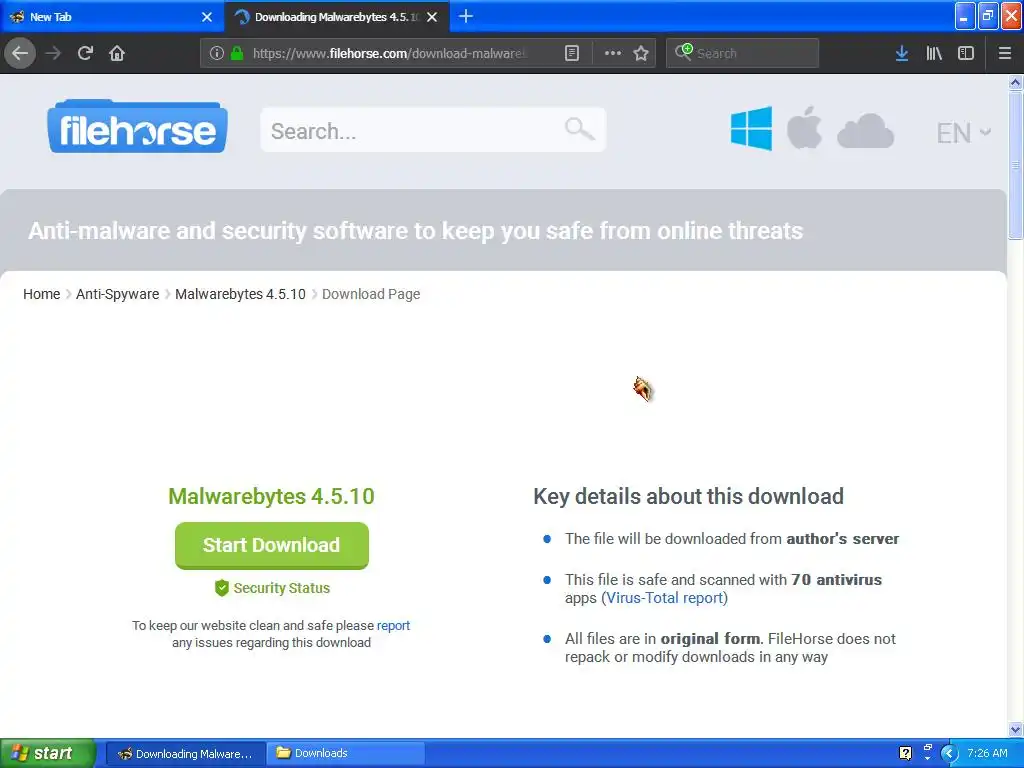The height and width of the screenshot is (768, 1024).
Task: Click the report link
Action: point(393,626)
